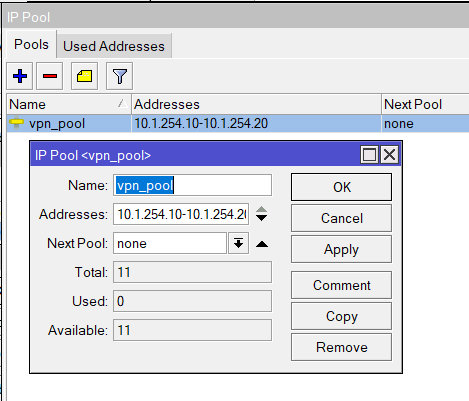469x401 pixels.
Task: Click the Comment button in dialog
Action: pos(341,285)
